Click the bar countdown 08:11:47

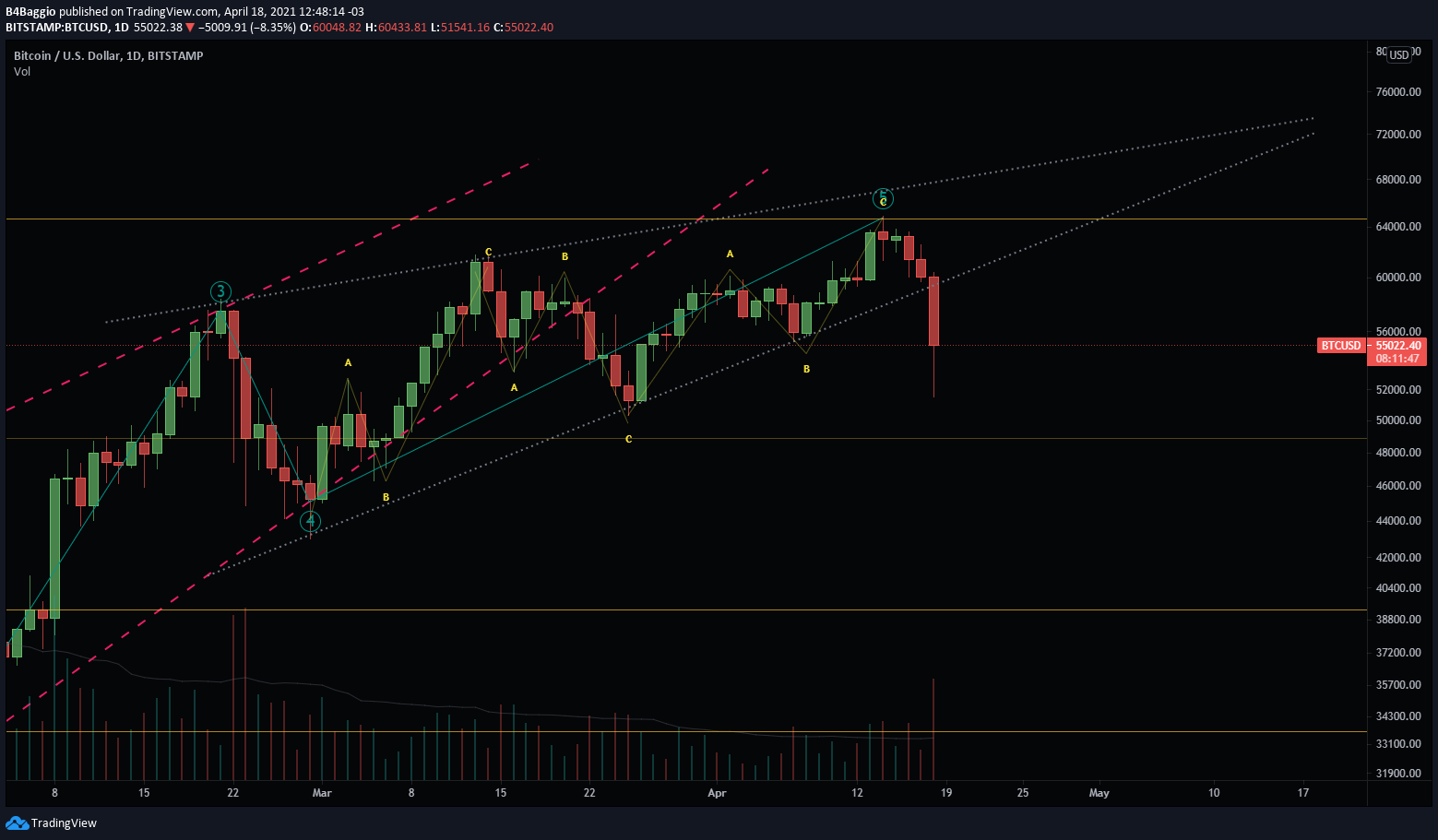click(x=1397, y=359)
